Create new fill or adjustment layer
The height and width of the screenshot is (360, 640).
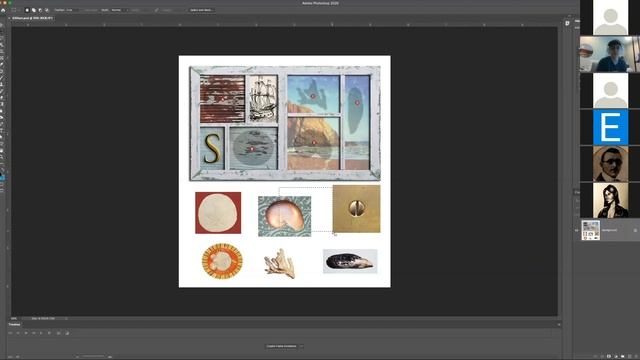616,356
